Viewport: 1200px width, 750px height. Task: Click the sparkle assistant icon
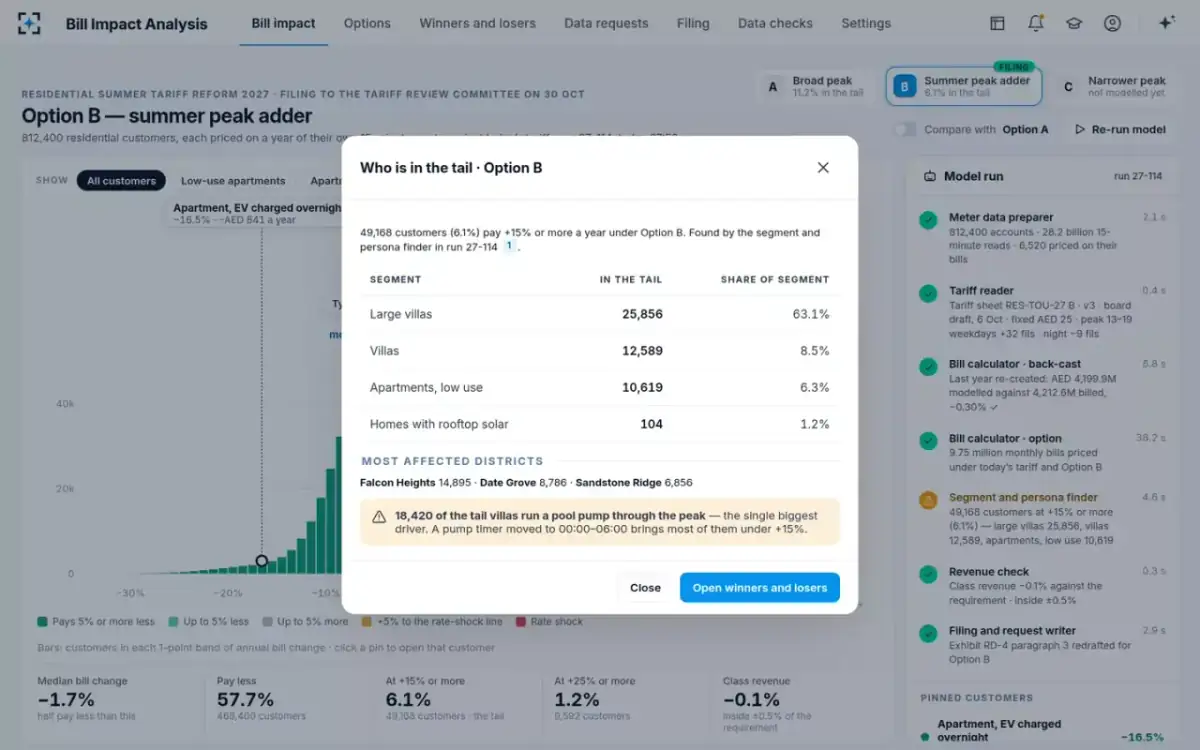[1166, 23]
